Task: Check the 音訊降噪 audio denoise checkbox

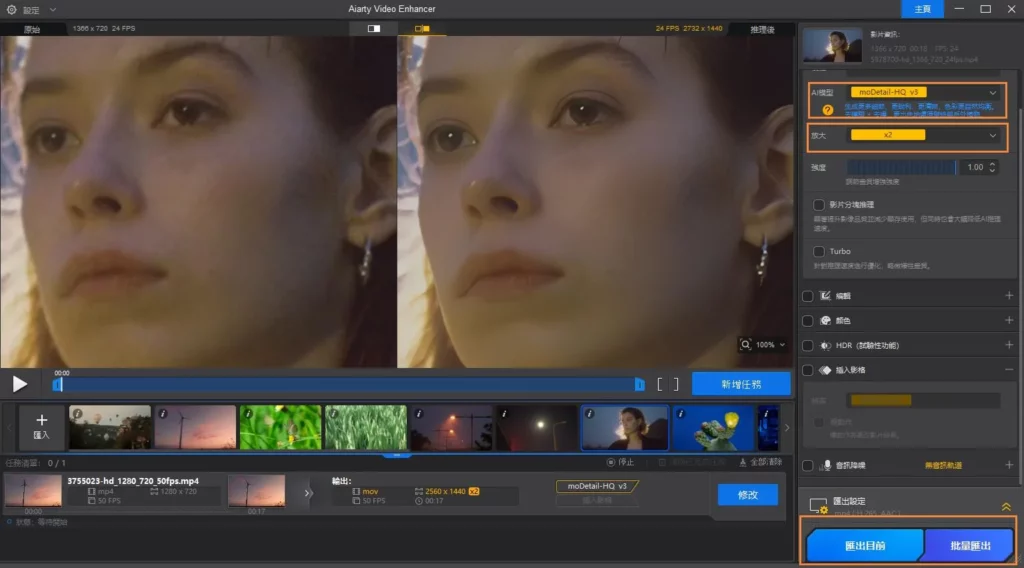Action: click(808, 465)
